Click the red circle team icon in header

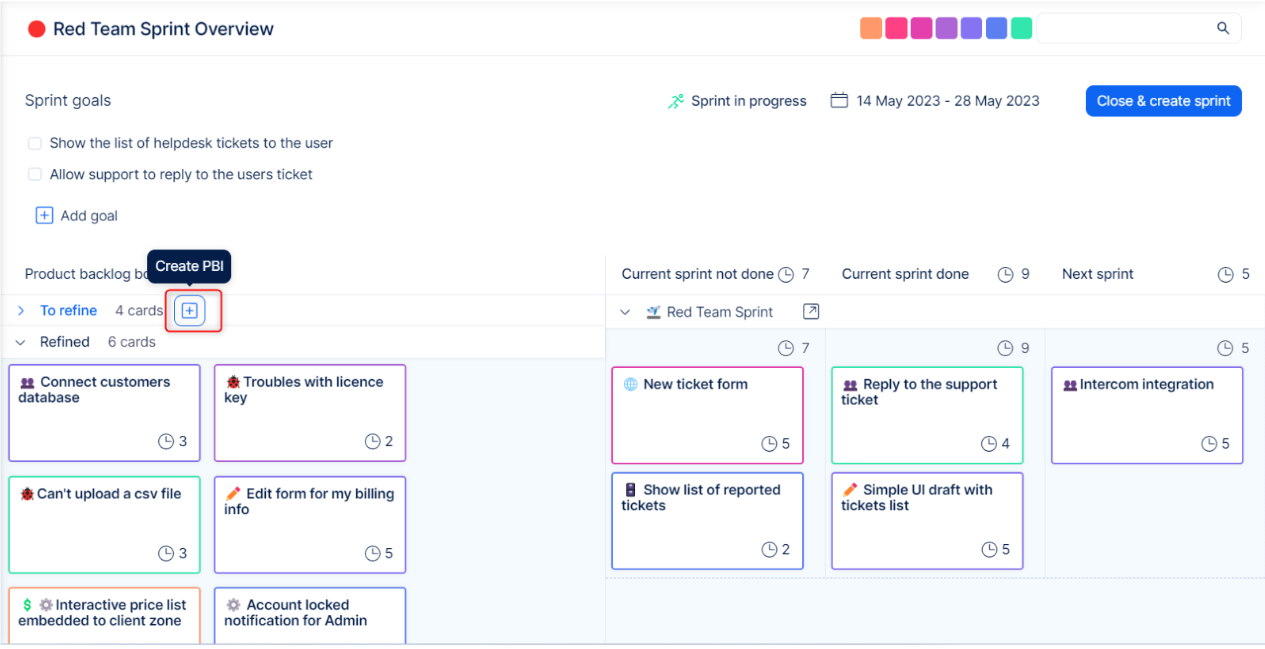click(37, 29)
